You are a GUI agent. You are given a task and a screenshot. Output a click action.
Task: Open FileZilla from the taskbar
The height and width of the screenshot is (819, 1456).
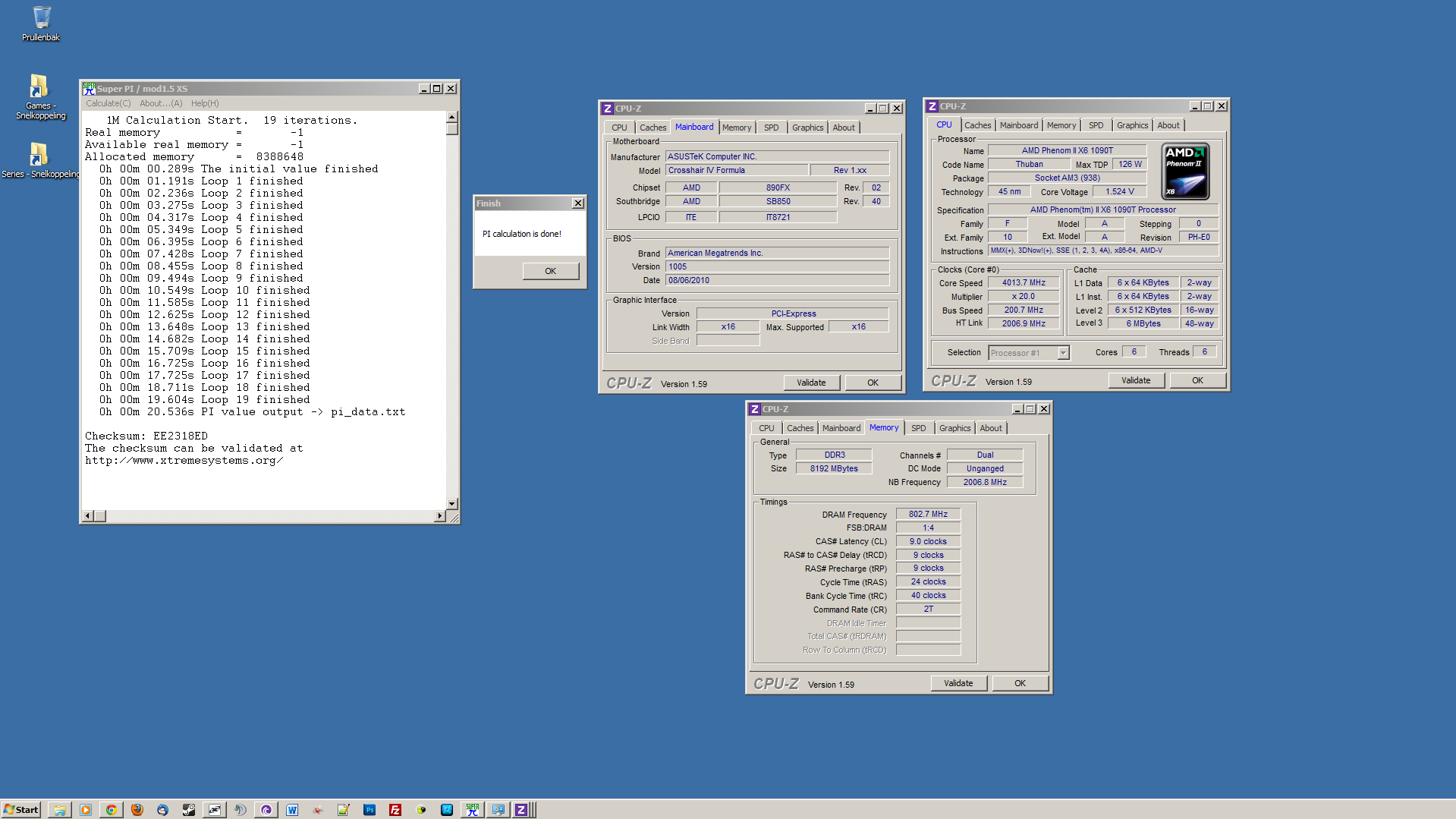coord(395,810)
